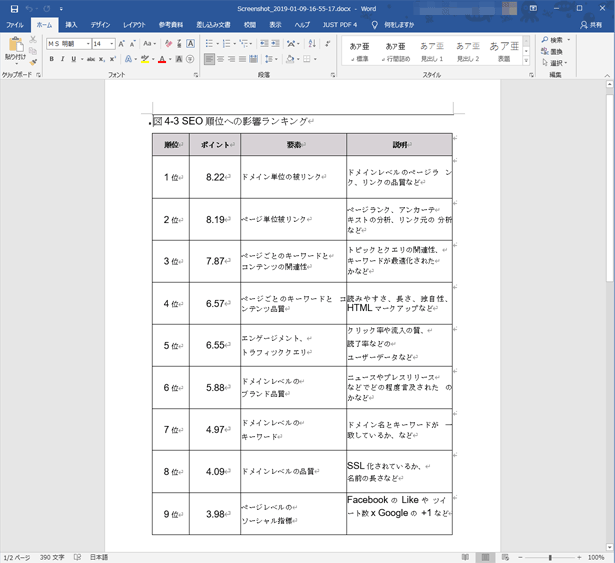Click the Save icon in title bar
The width and height of the screenshot is (615, 563).
coord(14,9)
